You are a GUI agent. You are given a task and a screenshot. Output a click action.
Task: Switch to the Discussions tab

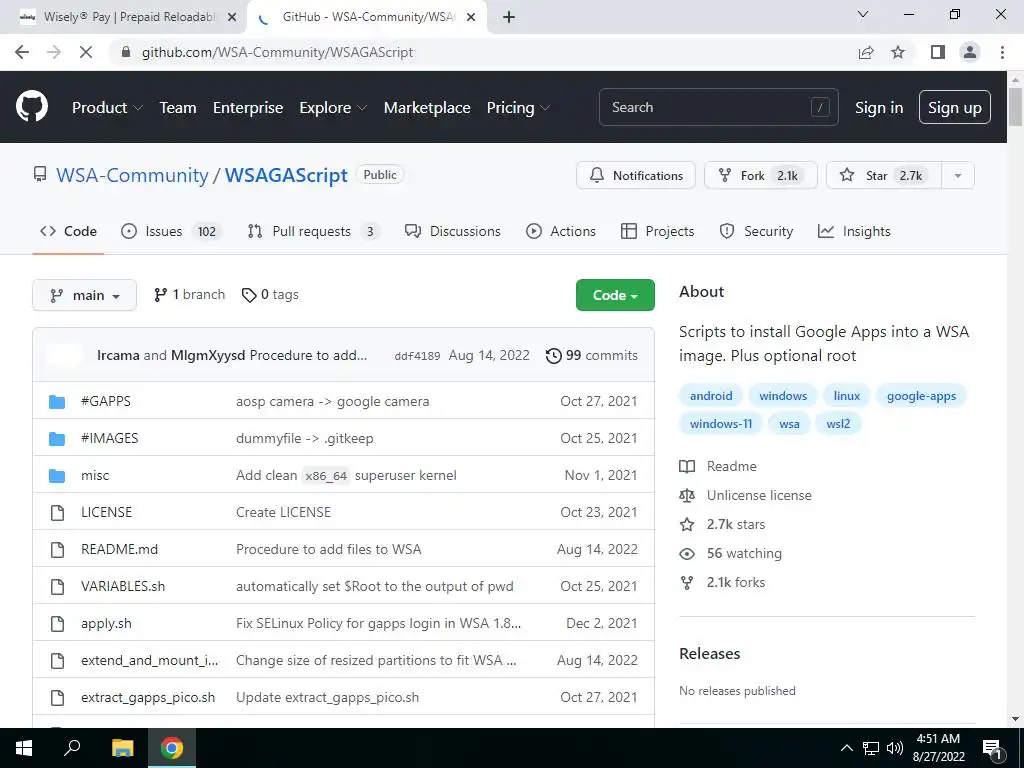453,231
